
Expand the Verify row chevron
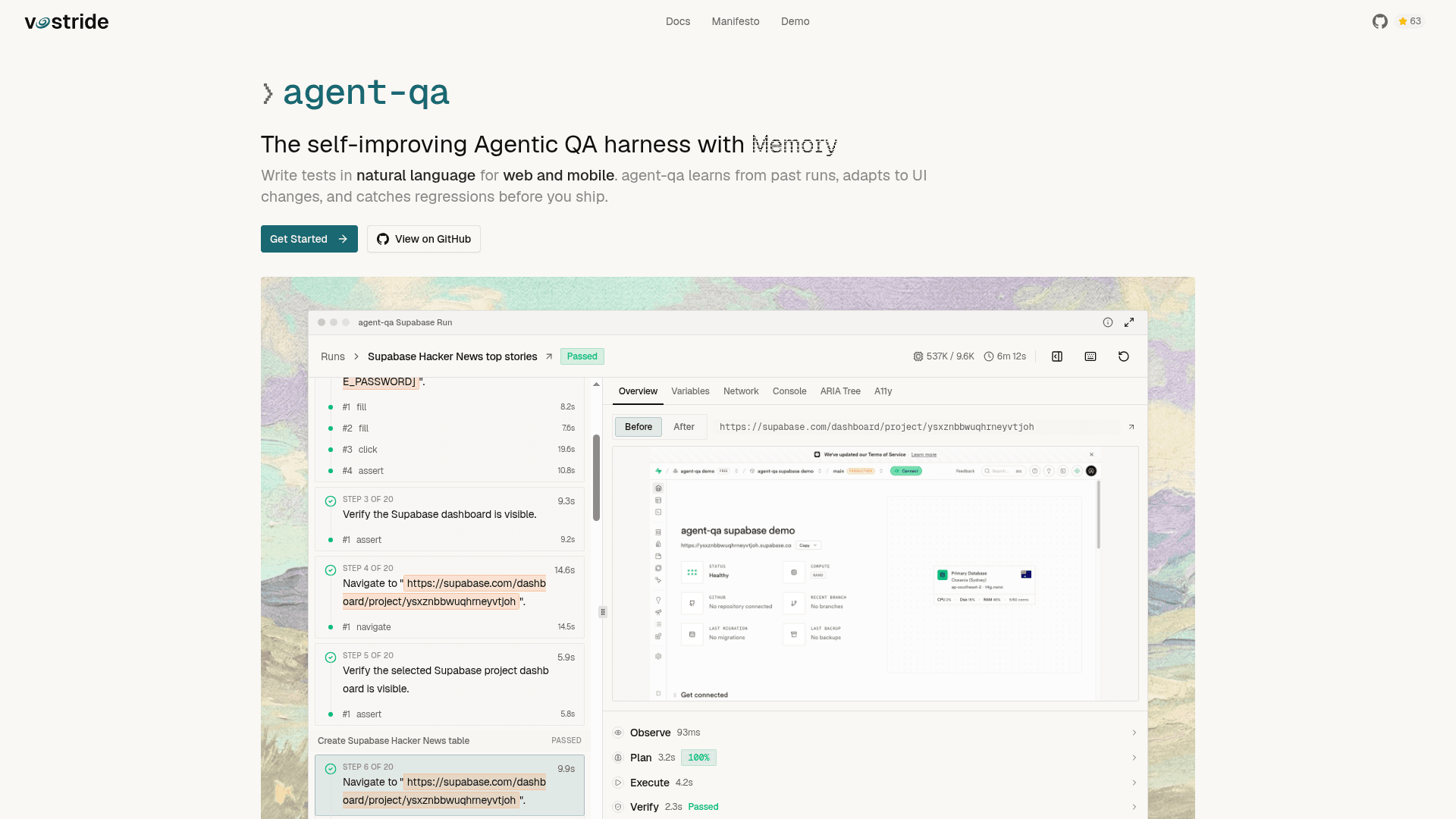click(1134, 807)
